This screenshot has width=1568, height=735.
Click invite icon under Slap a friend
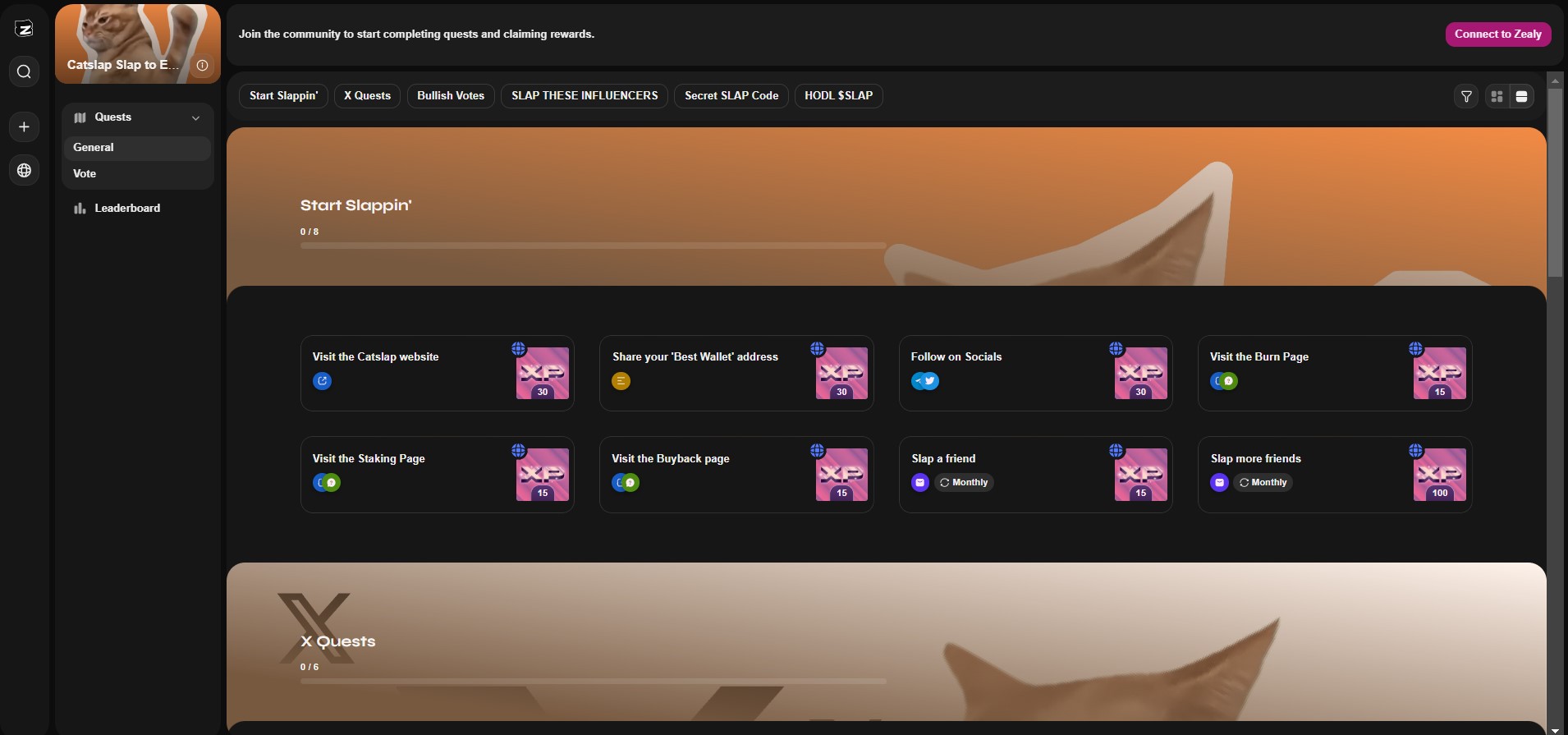coord(920,483)
